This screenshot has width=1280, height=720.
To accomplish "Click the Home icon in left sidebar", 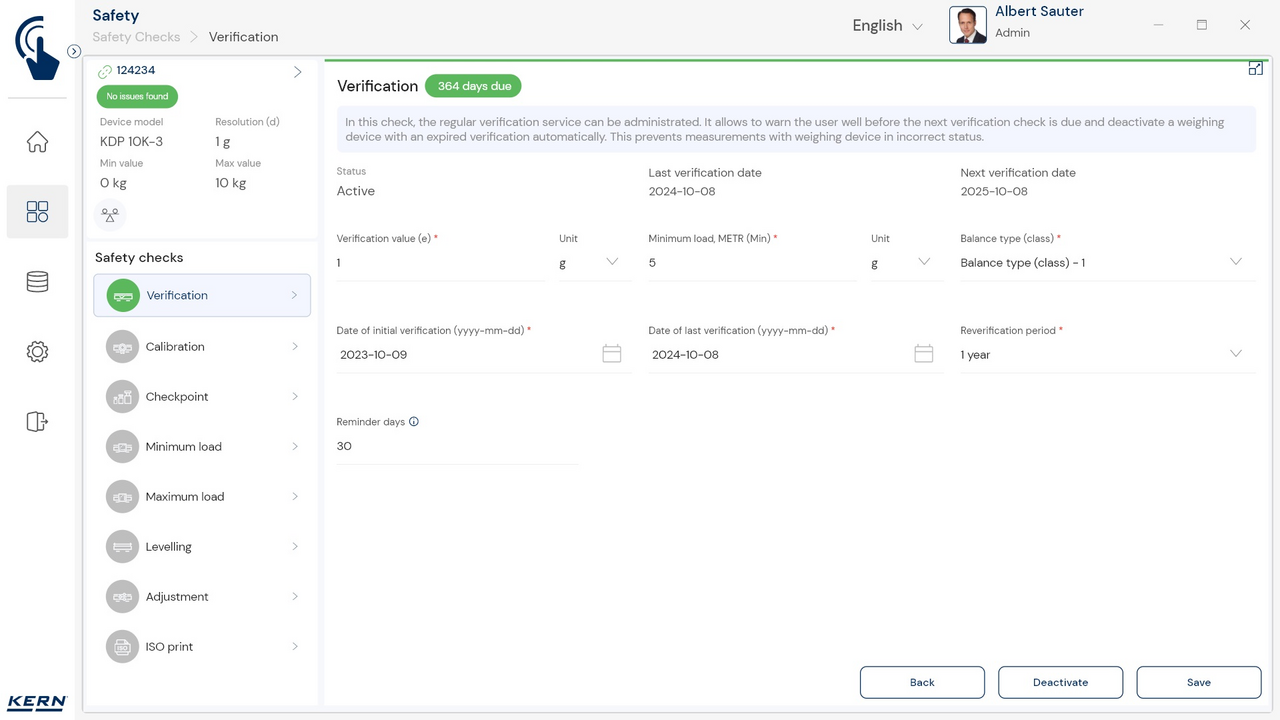I will tap(37, 142).
